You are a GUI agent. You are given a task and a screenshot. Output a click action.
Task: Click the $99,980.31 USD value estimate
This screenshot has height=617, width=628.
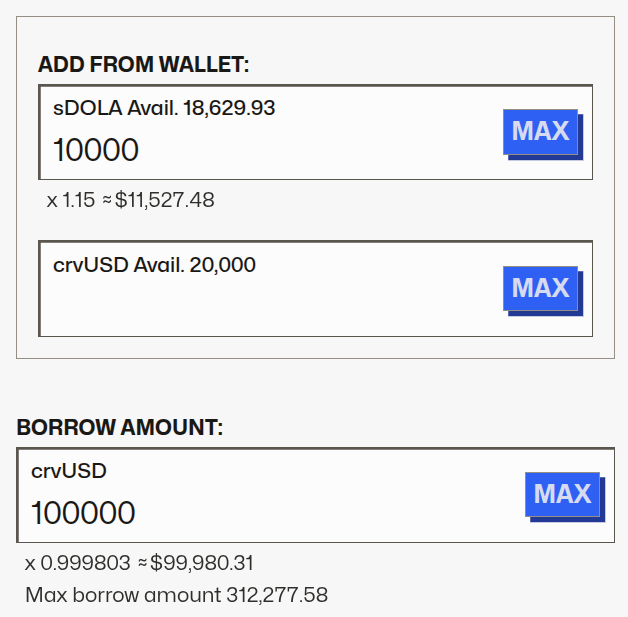coord(201,563)
